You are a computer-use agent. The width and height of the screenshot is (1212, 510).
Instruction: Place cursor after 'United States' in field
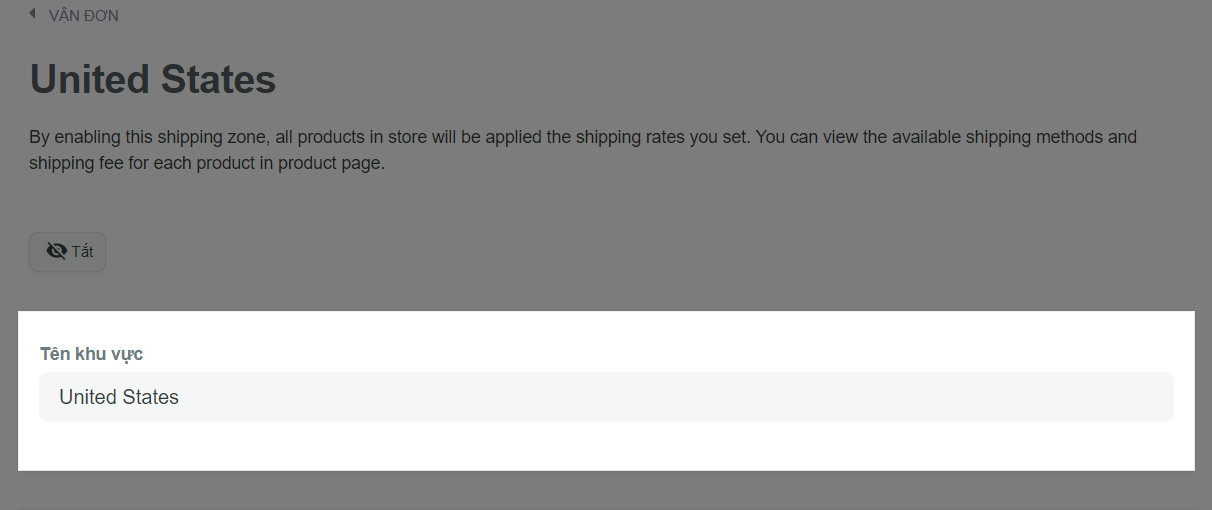pyautogui.click(x=181, y=397)
